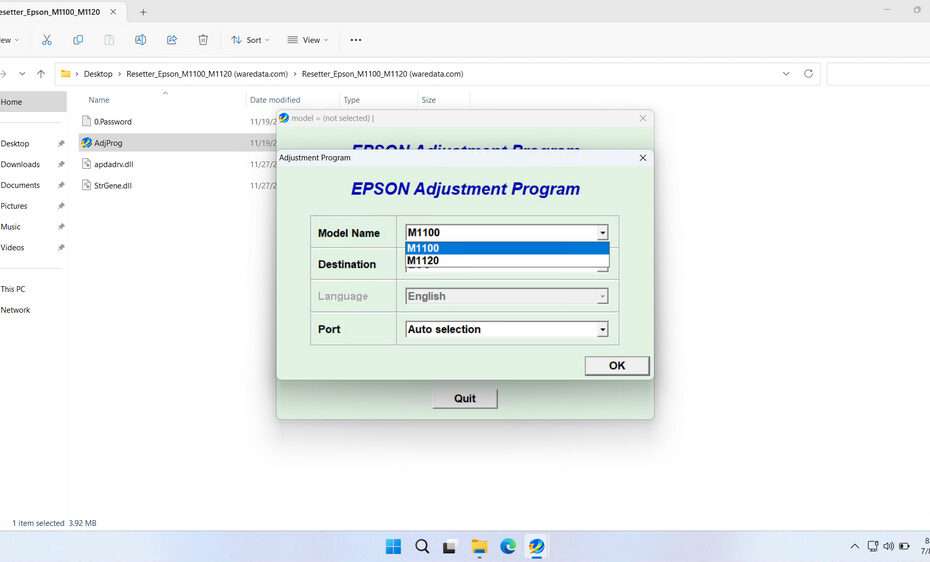Screen dimensions: 930x562
Task: Expand recent locations chevron near Up arrow
Action: point(22,74)
